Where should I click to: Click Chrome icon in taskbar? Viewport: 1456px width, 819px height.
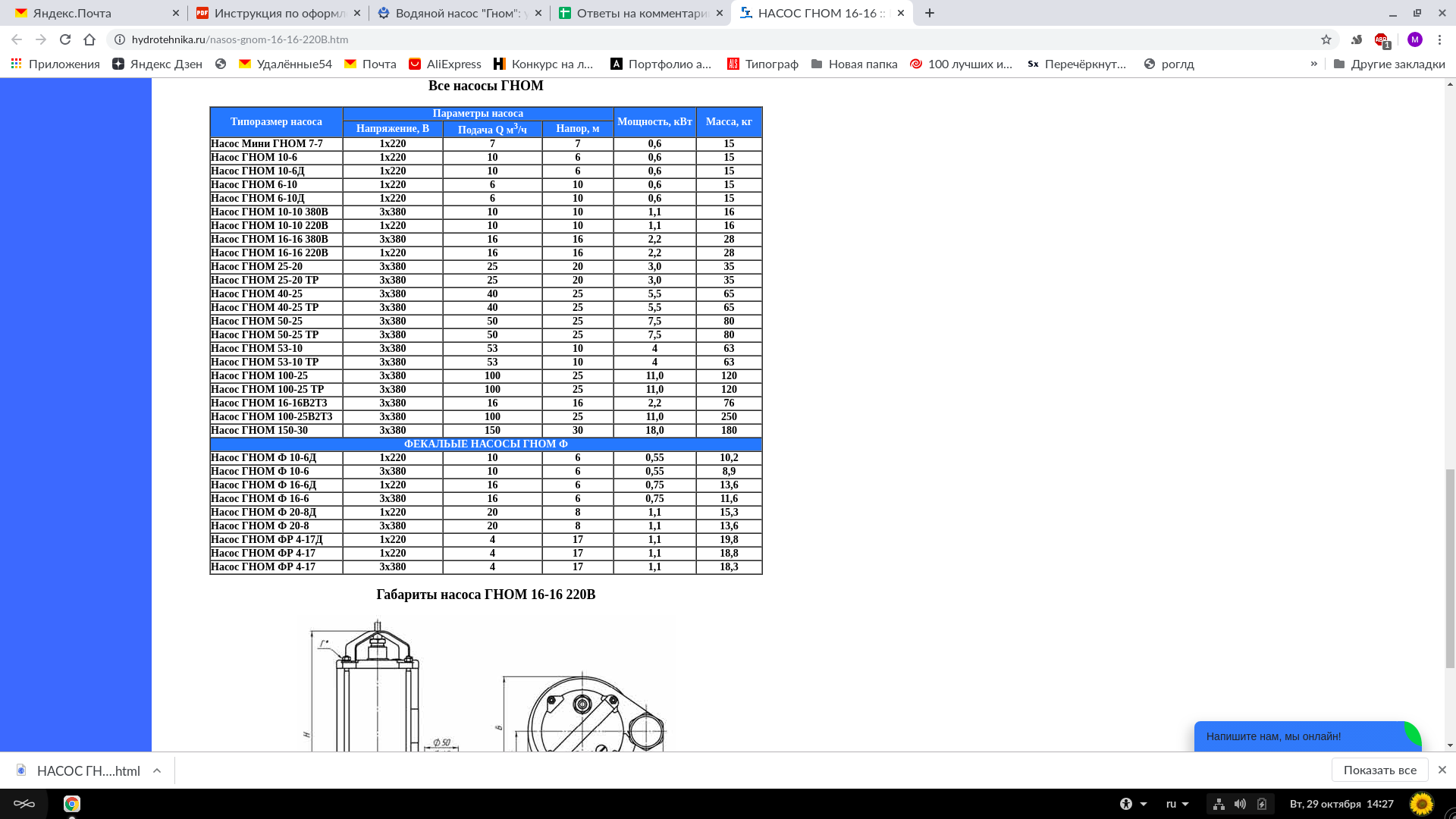(72, 804)
